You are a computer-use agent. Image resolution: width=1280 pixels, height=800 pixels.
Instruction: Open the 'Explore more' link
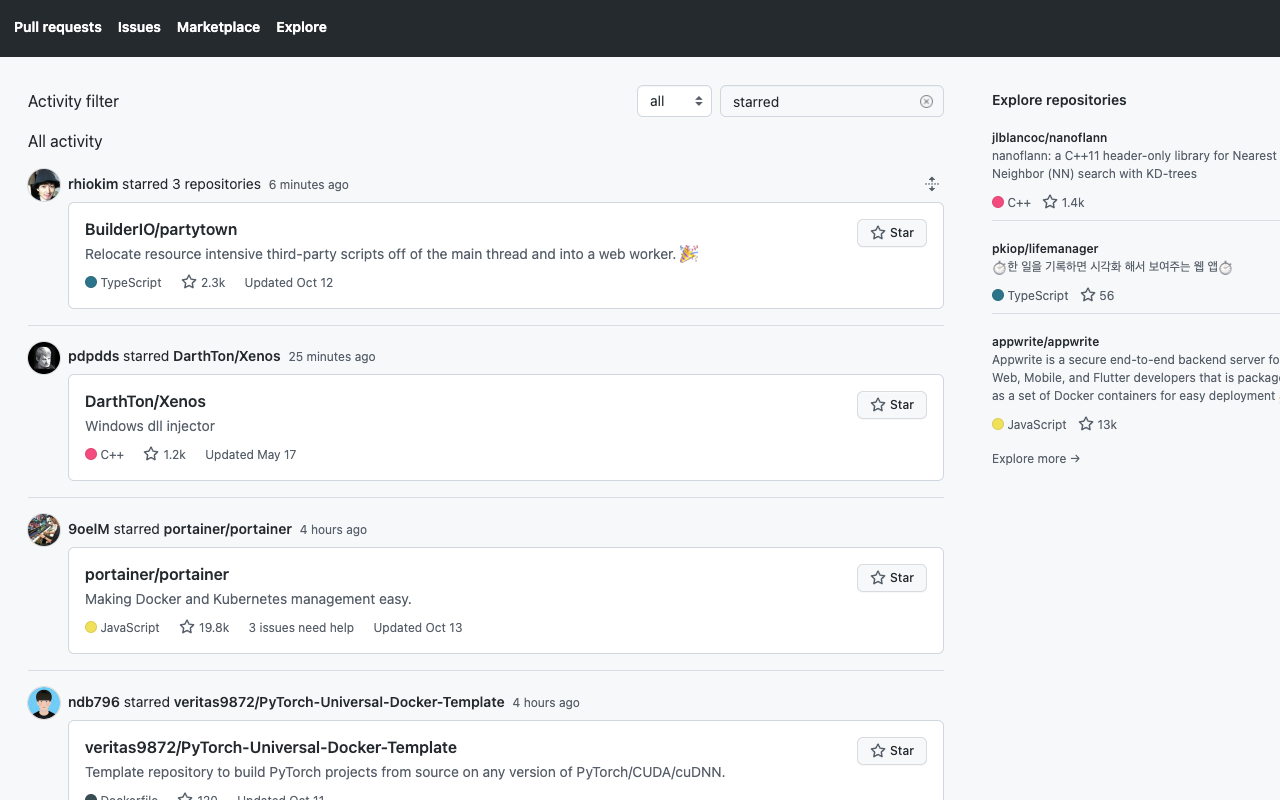click(x=1036, y=459)
